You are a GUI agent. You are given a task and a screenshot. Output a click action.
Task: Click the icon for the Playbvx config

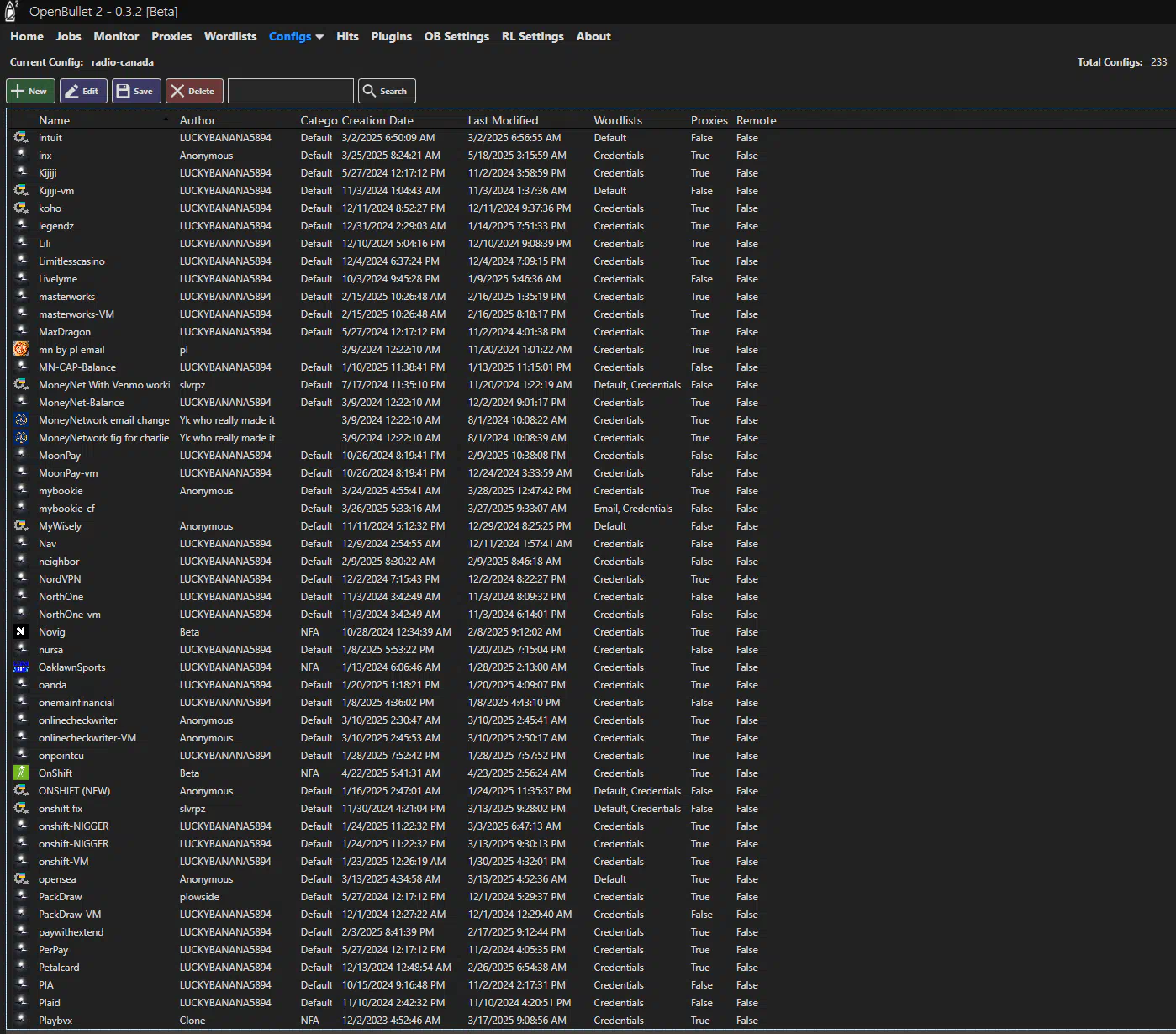pyautogui.click(x=21, y=1021)
